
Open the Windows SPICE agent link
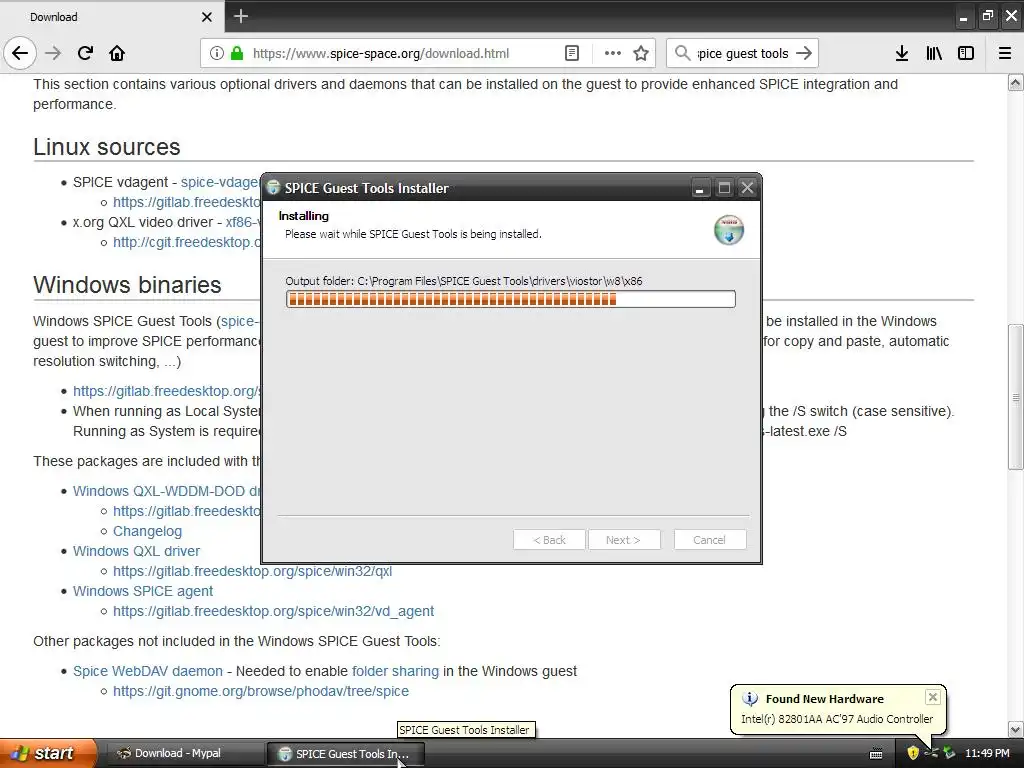143,591
